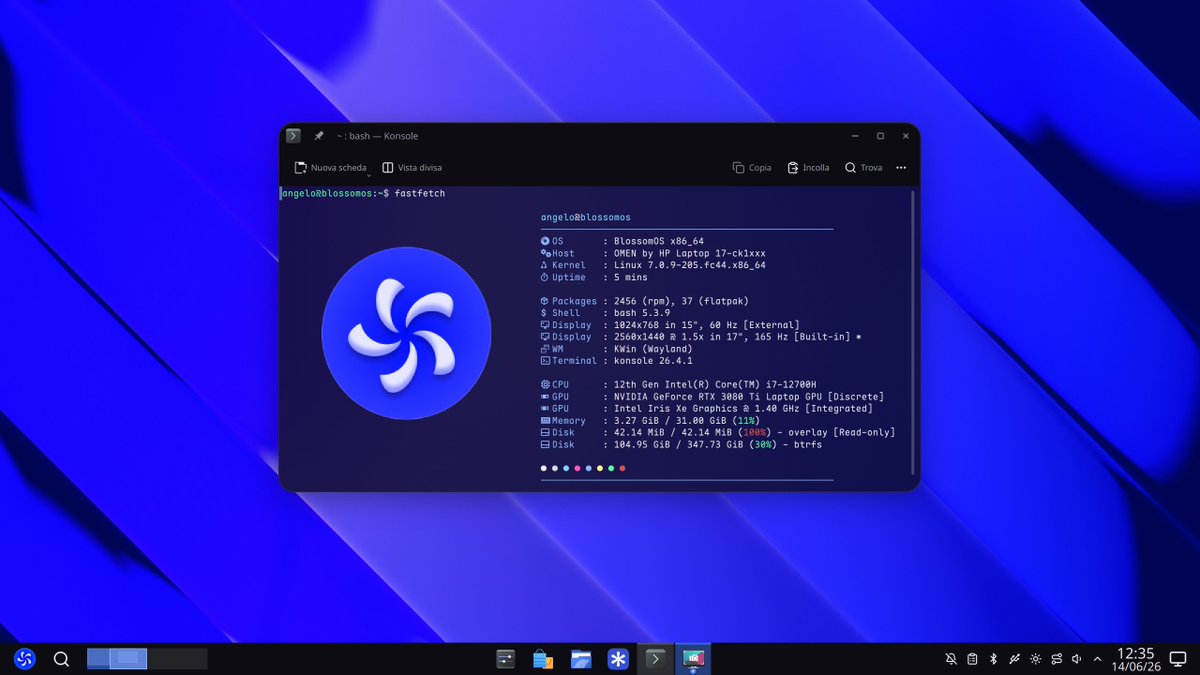1200x675 pixels.
Task: Switch to the second virtual desktop in pager
Action: (177, 658)
